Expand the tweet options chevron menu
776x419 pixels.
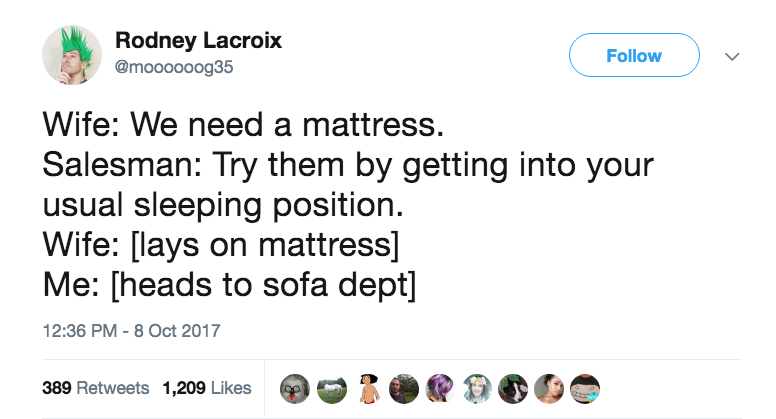coord(732,56)
